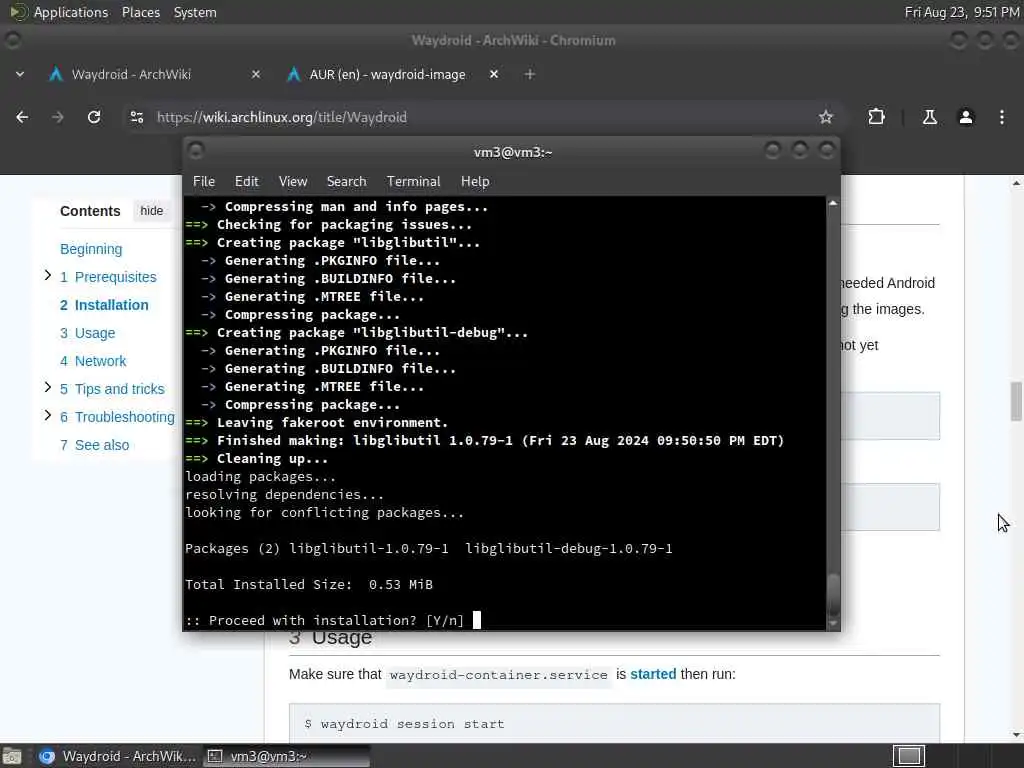Go back in Chromium
Image resolution: width=1024 pixels, height=768 pixels.
tap(22, 117)
